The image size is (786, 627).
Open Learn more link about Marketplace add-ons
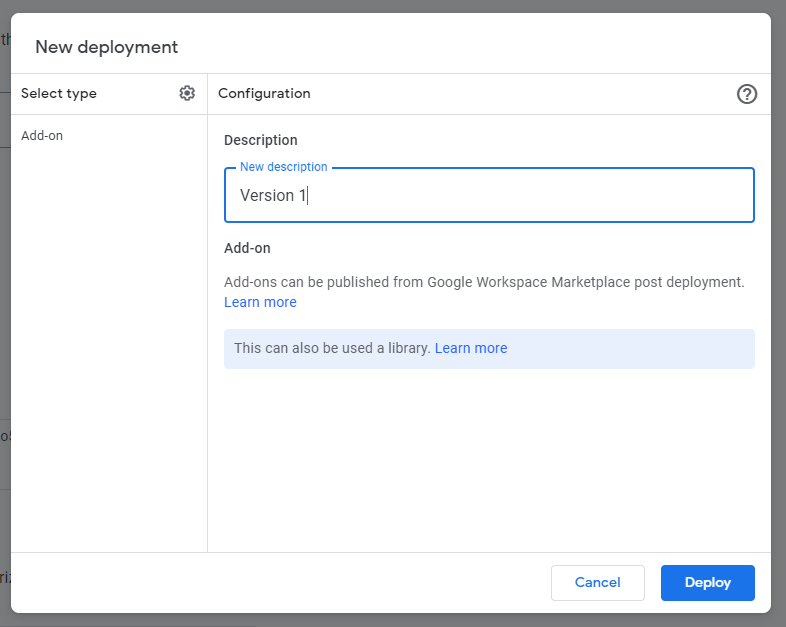tap(260, 302)
